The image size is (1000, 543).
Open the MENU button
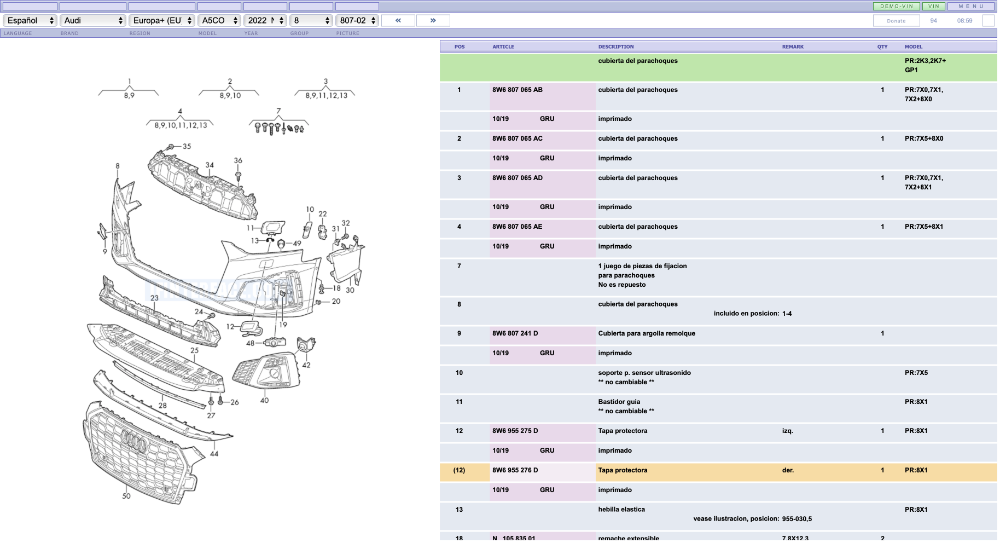point(971,6)
